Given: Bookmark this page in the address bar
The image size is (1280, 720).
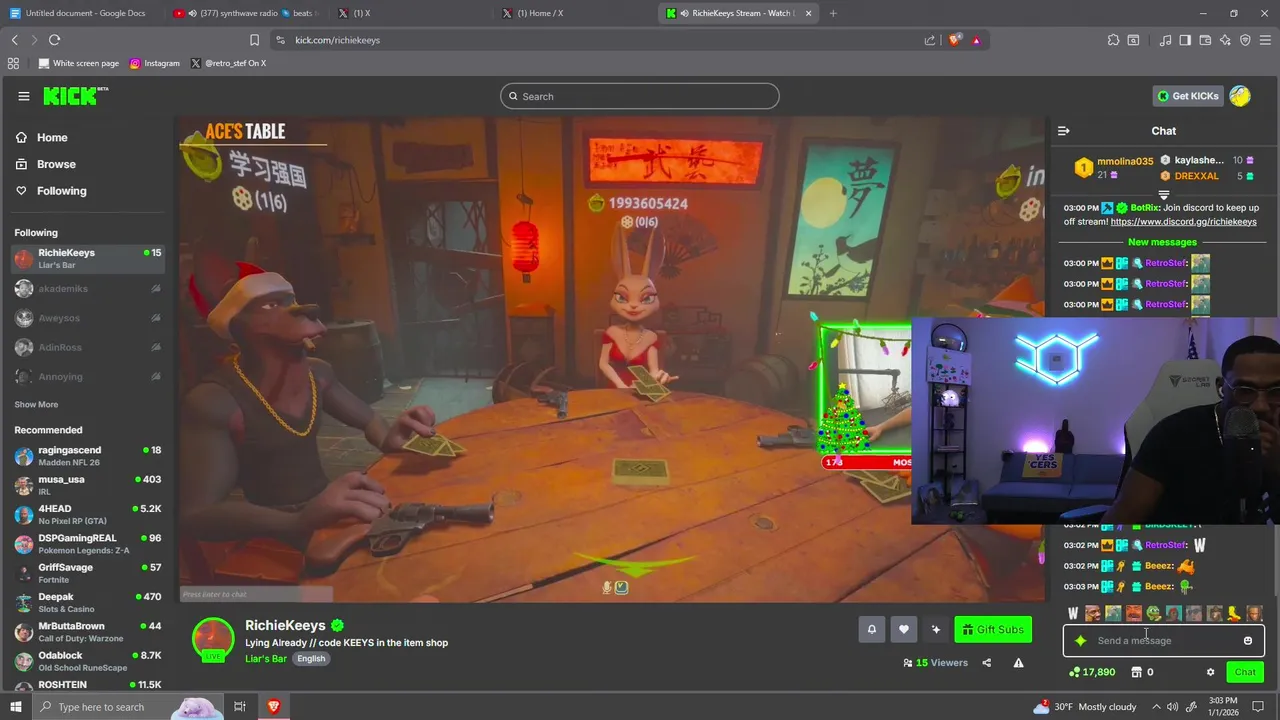Looking at the screenshot, I should [254, 40].
